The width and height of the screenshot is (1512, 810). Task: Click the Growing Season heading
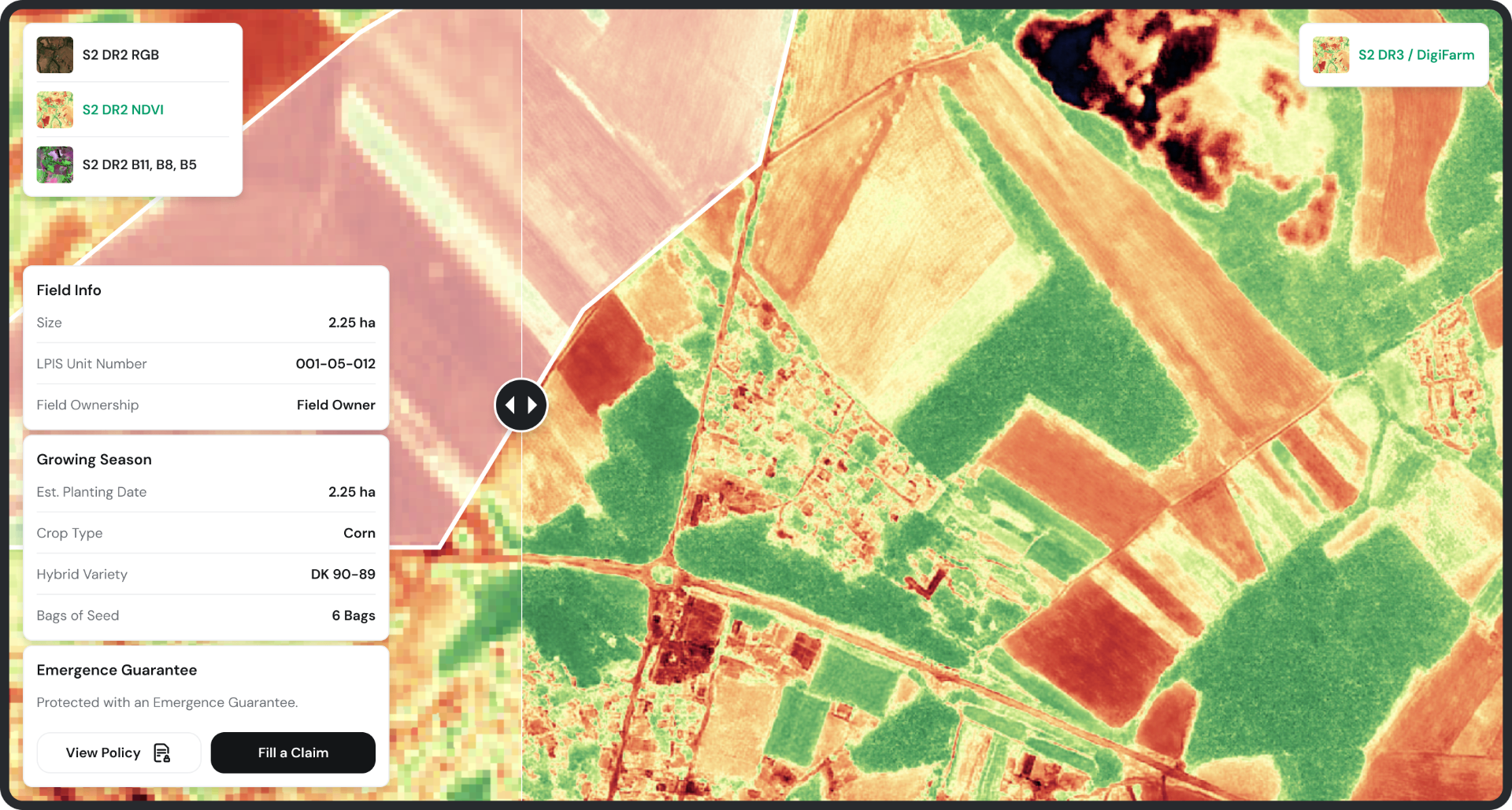[x=94, y=460]
